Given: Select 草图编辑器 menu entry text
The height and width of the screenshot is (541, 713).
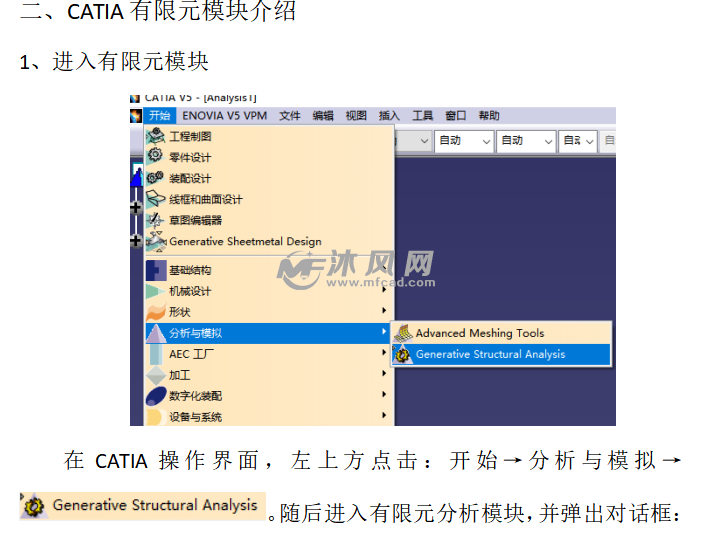Looking at the screenshot, I should tap(196, 220).
